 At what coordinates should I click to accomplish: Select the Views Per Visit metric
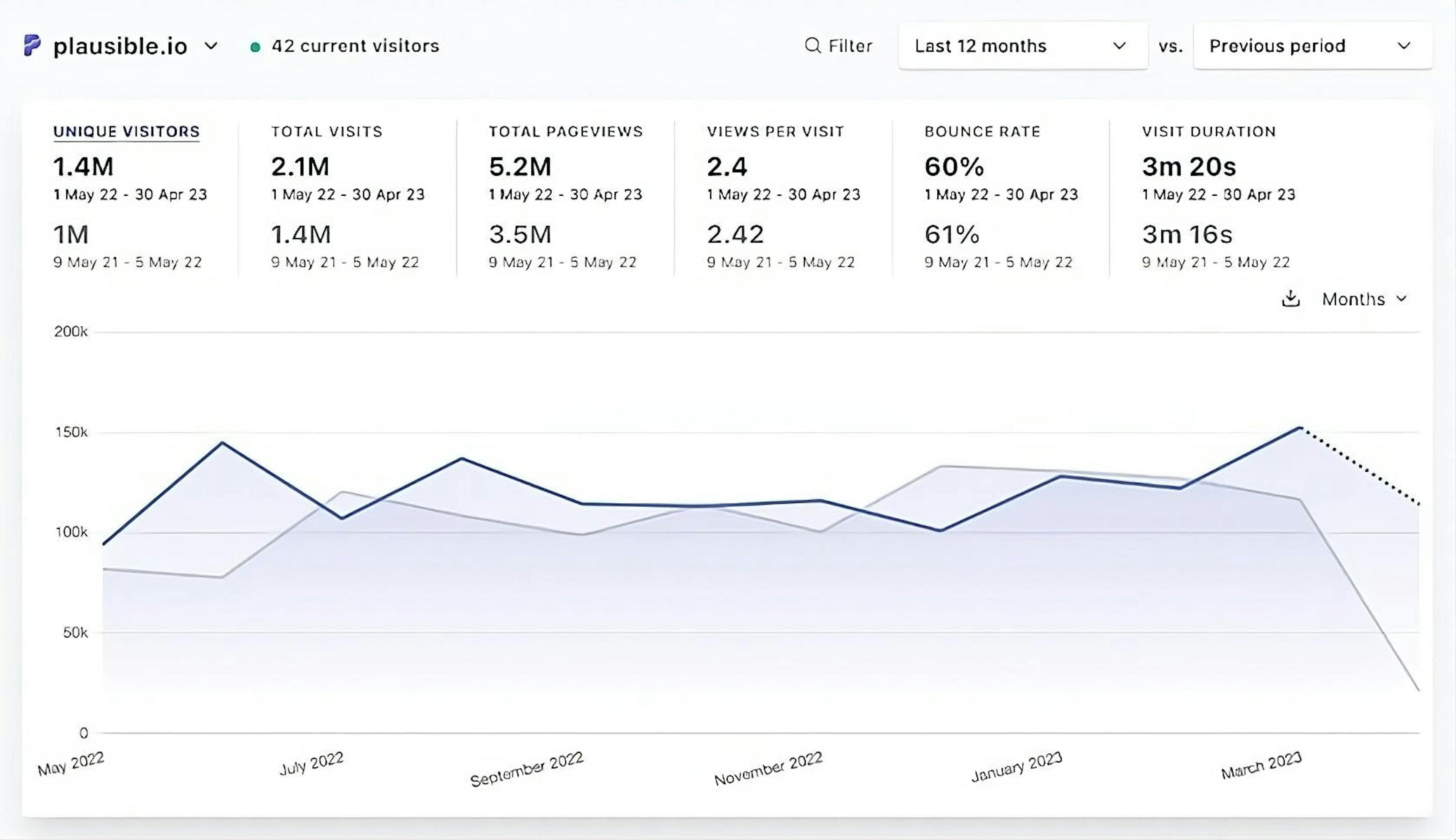[x=775, y=132]
